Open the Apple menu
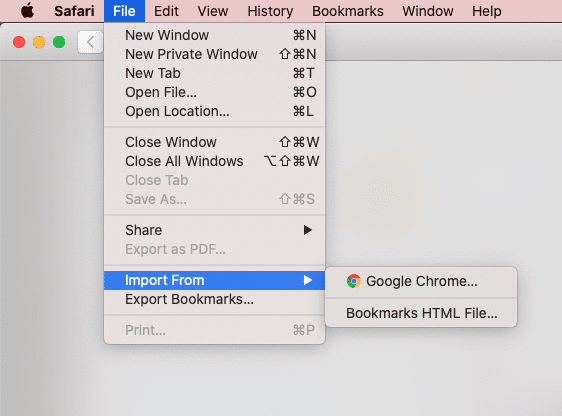Screen dimensions: 562x416 [x=27, y=11]
